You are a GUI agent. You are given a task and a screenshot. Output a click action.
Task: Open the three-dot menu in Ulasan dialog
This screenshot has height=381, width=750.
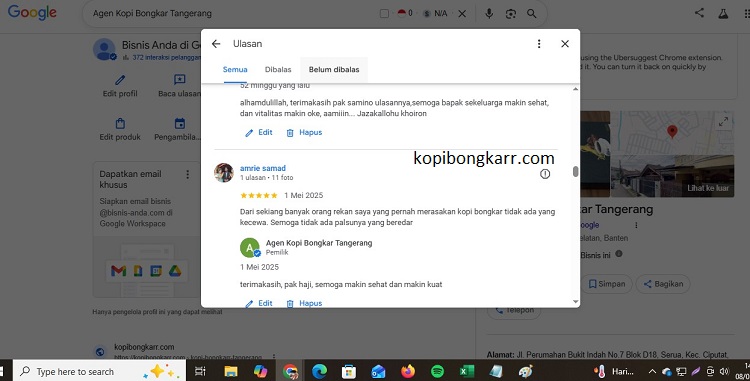[539, 44]
